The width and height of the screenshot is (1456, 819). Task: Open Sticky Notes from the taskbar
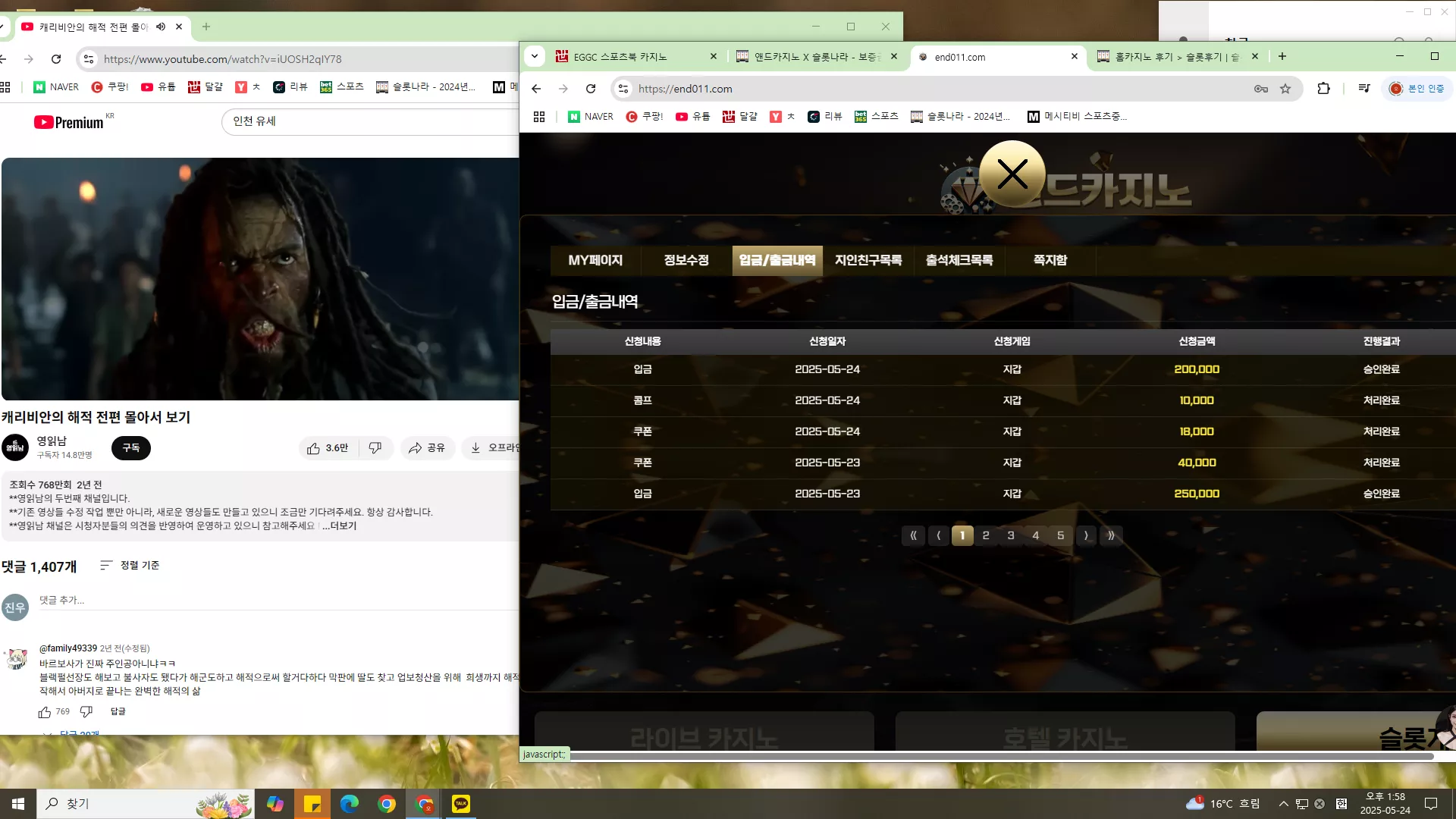pos(312,804)
